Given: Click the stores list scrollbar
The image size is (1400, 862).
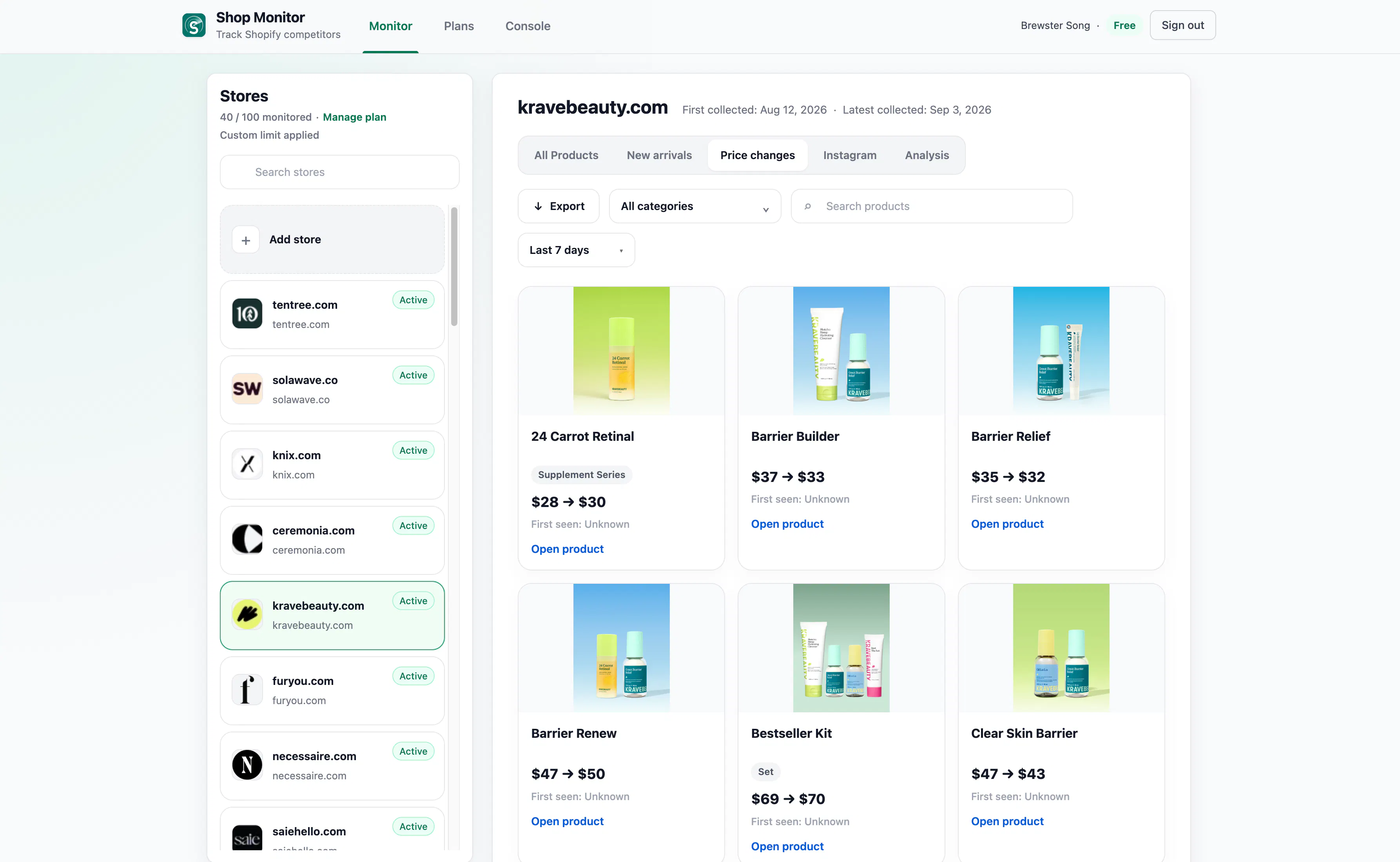Looking at the screenshot, I should click(x=454, y=267).
